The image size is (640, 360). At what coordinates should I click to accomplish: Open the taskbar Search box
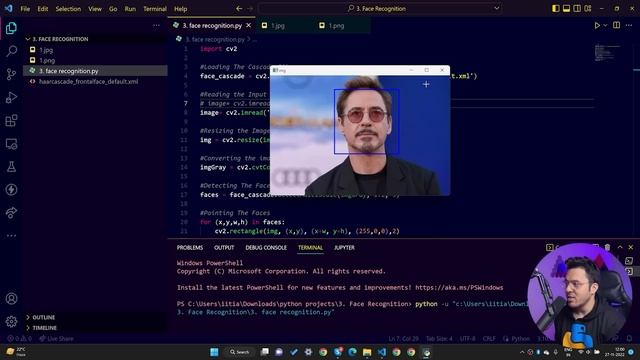pyautogui.click(x=239, y=352)
